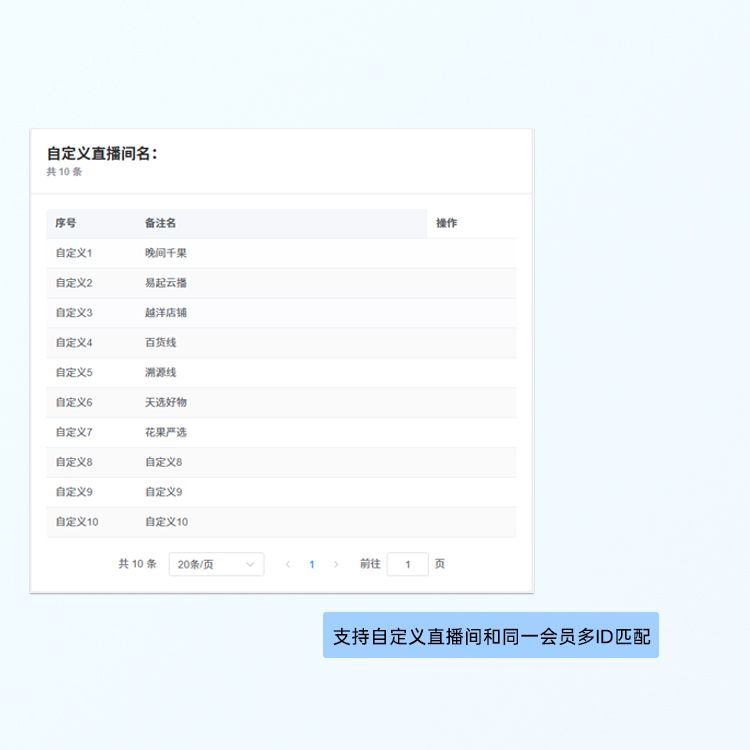750x750 pixels.
Task: Select the 易起云播 row
Action: click(166, 283)
